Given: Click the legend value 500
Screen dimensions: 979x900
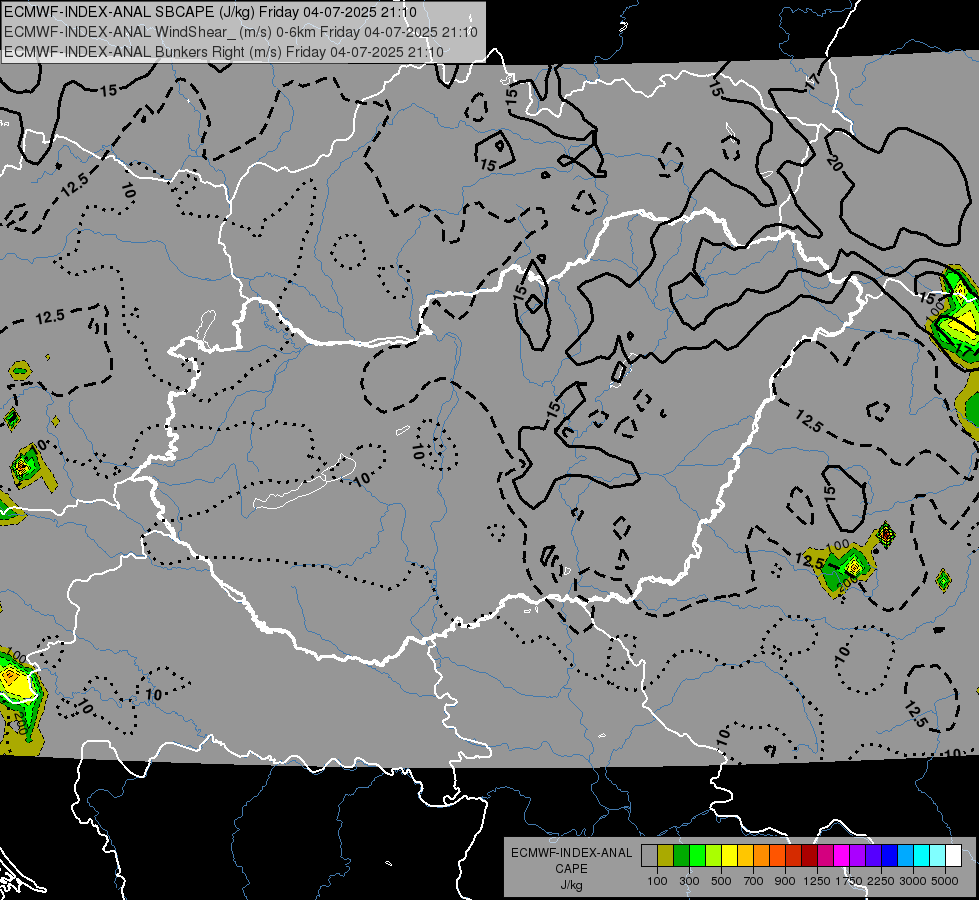Looking at the screenshot, I should point(721,881).
